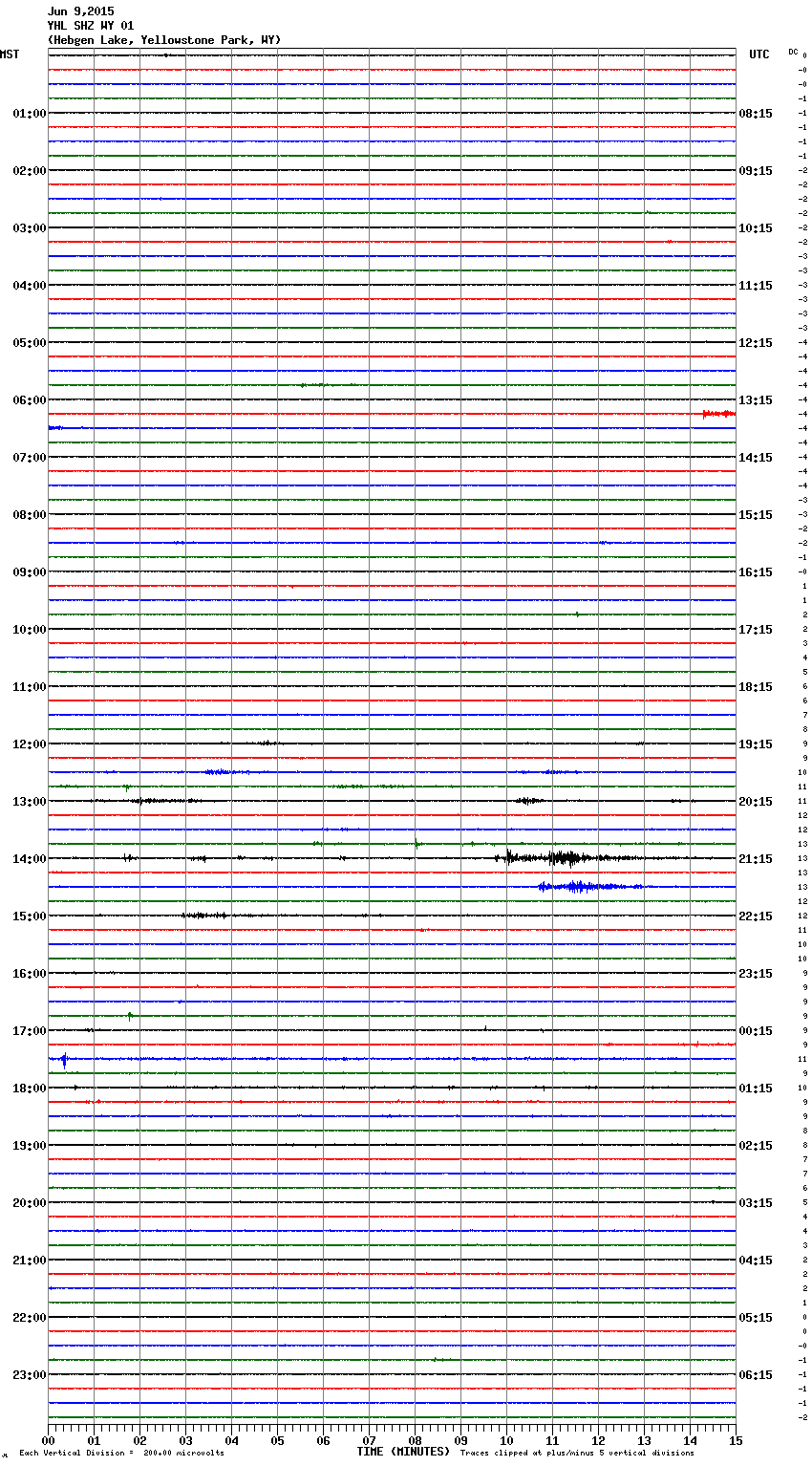Click the "02:15" UTC time label
This screenshot has height=1466, width=812.
(x=756, y=1146)
